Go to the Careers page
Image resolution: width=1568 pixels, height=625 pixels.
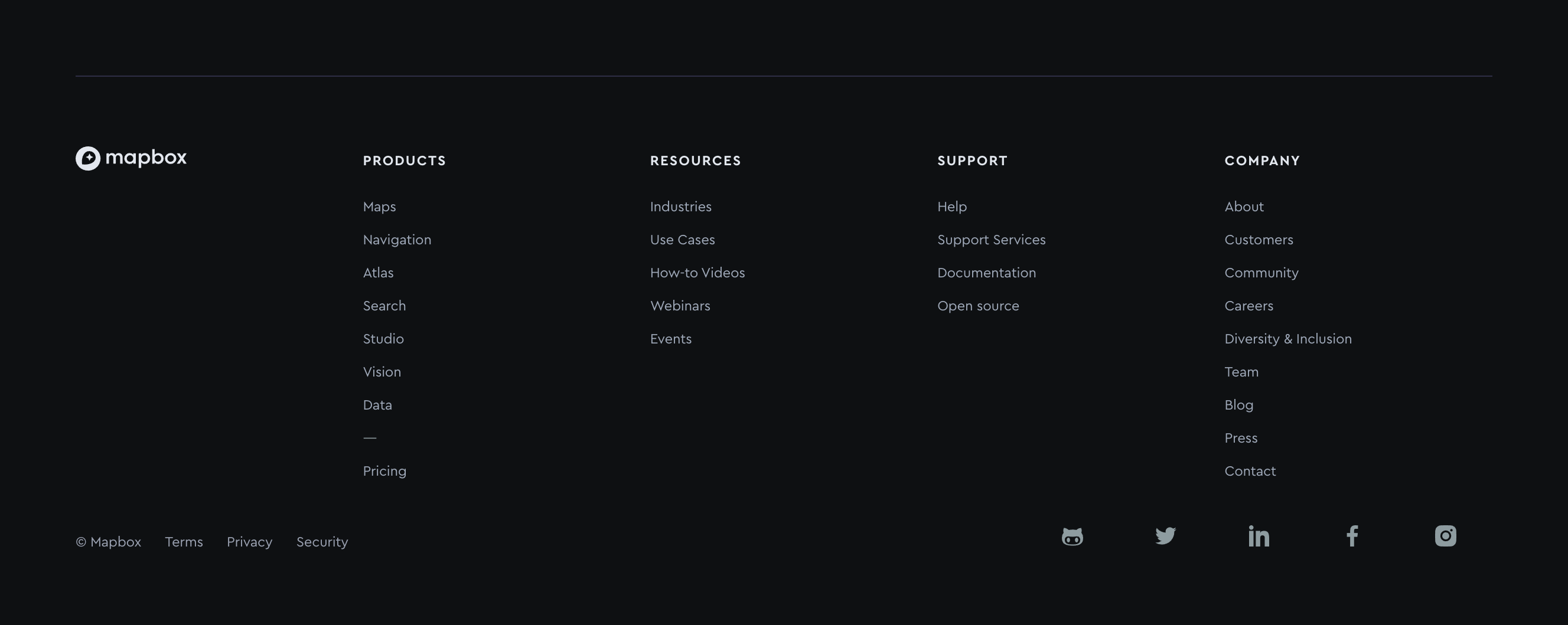tap(1248, 306)
